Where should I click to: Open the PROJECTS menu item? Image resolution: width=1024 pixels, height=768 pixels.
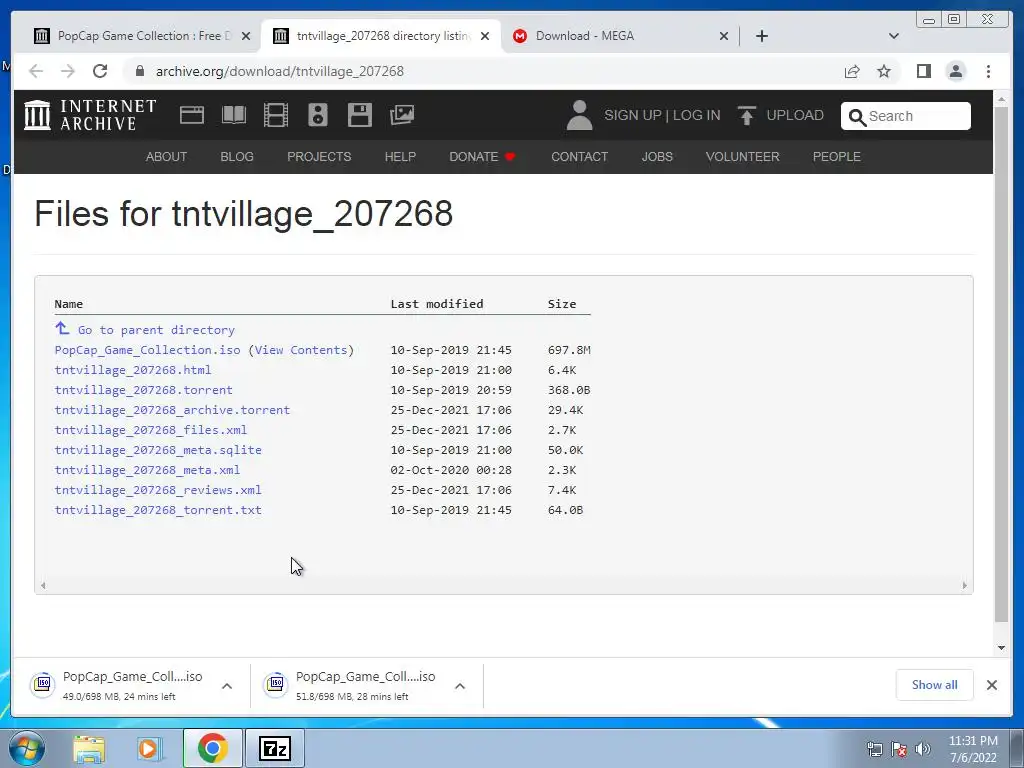[319, 157]
